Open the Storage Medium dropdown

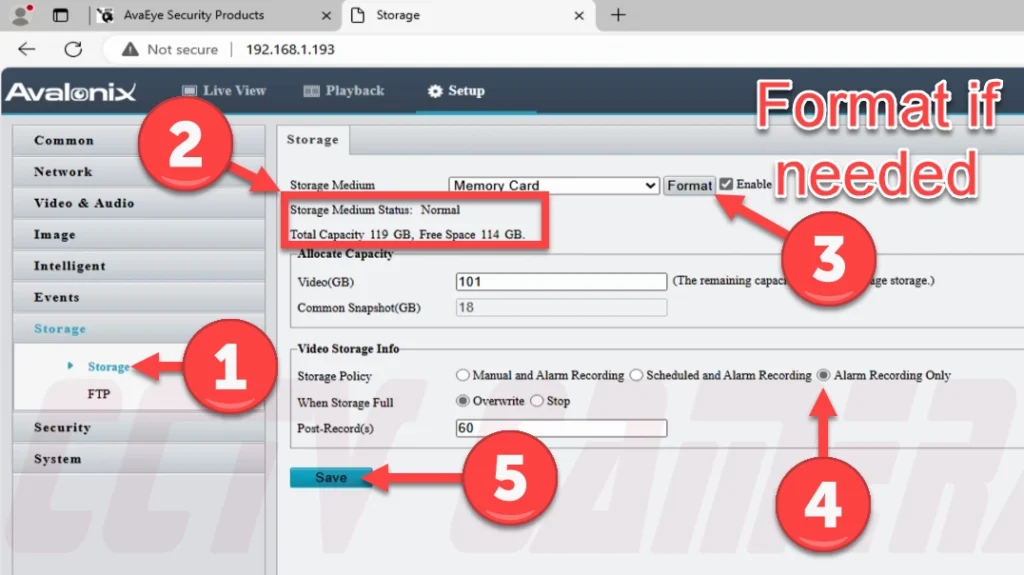[553, 185]
